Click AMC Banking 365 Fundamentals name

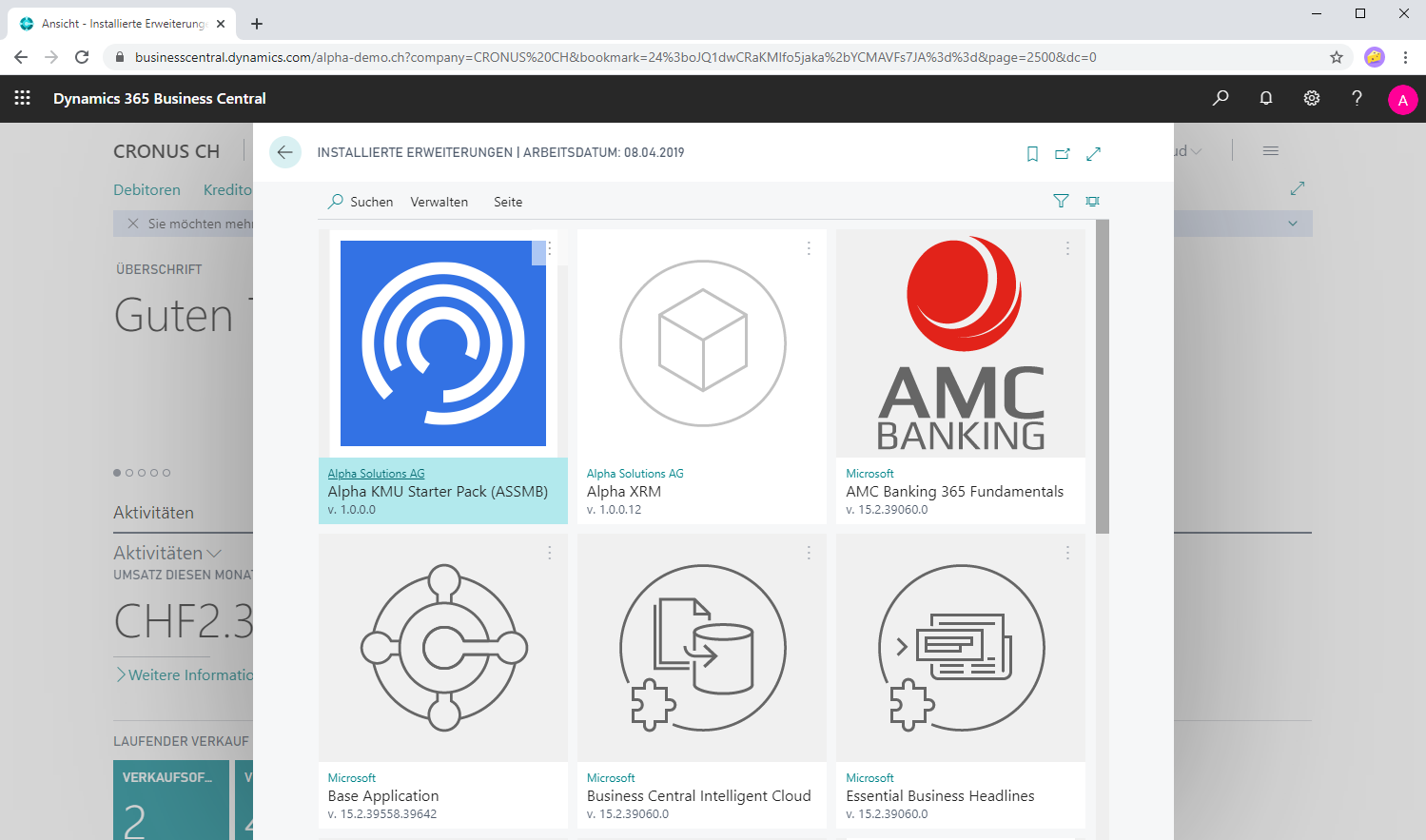(954, 492)
